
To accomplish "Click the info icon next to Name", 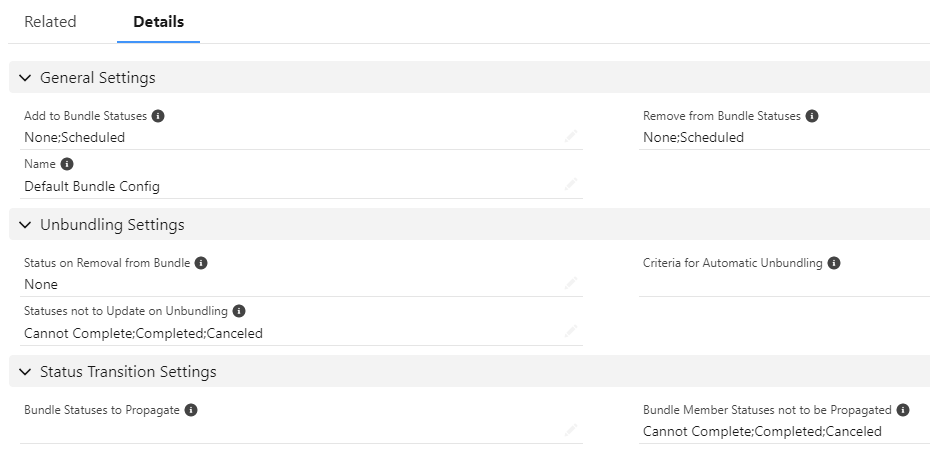I will tap(67, 164).
